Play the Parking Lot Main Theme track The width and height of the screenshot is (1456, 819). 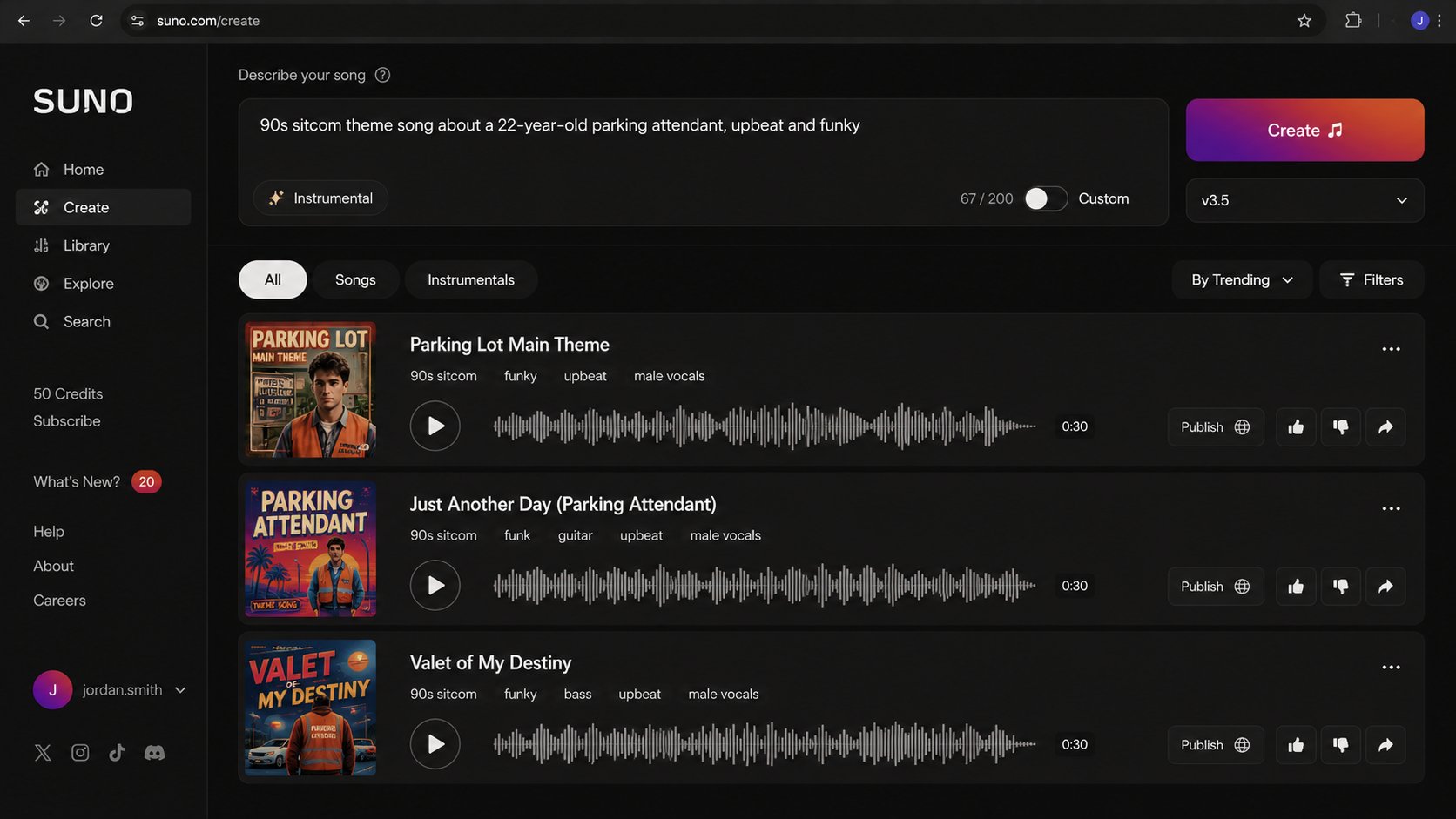[x=435, y=426]
